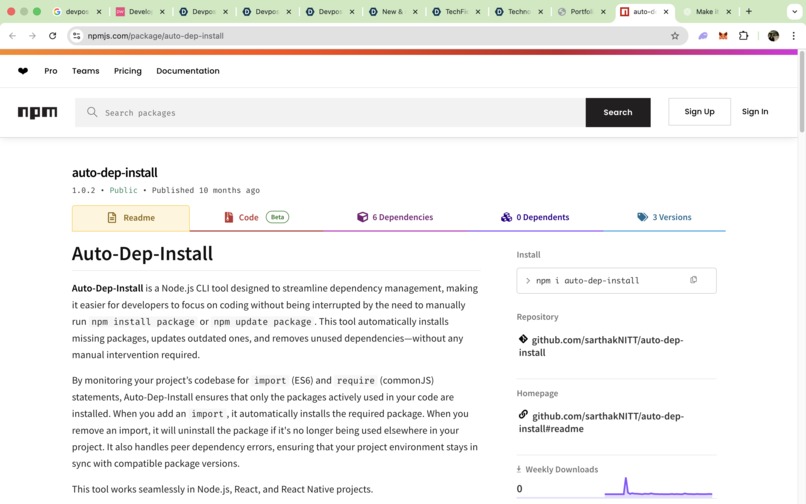Close the Portfolio tab
The image size is (806, 504).
click(603, 11)
